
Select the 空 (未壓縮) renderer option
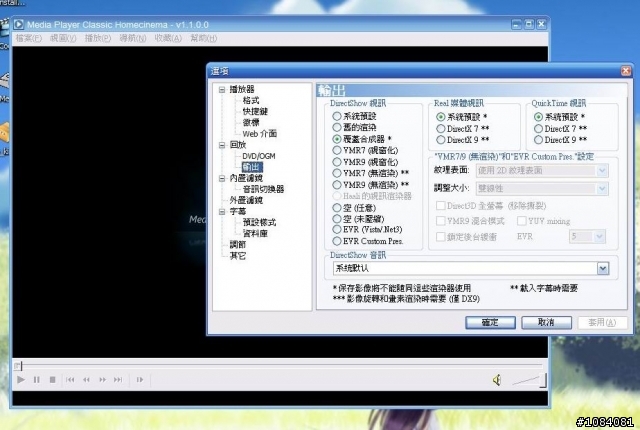point(337,219)
